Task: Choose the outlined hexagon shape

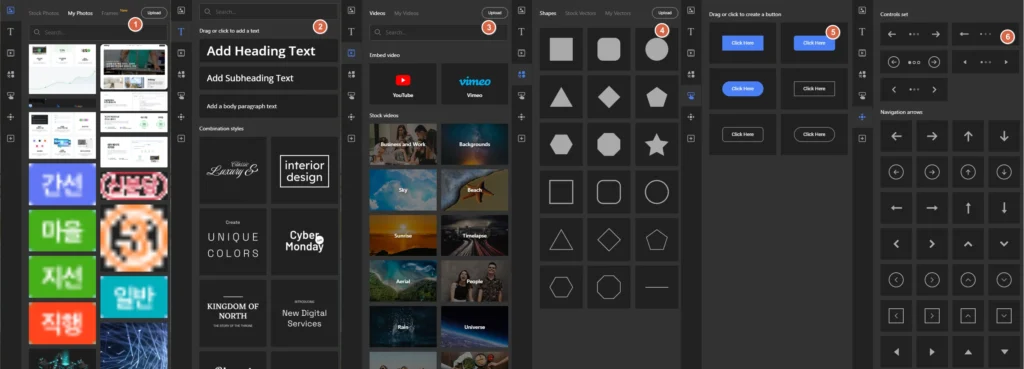Action: click(561, 287)
